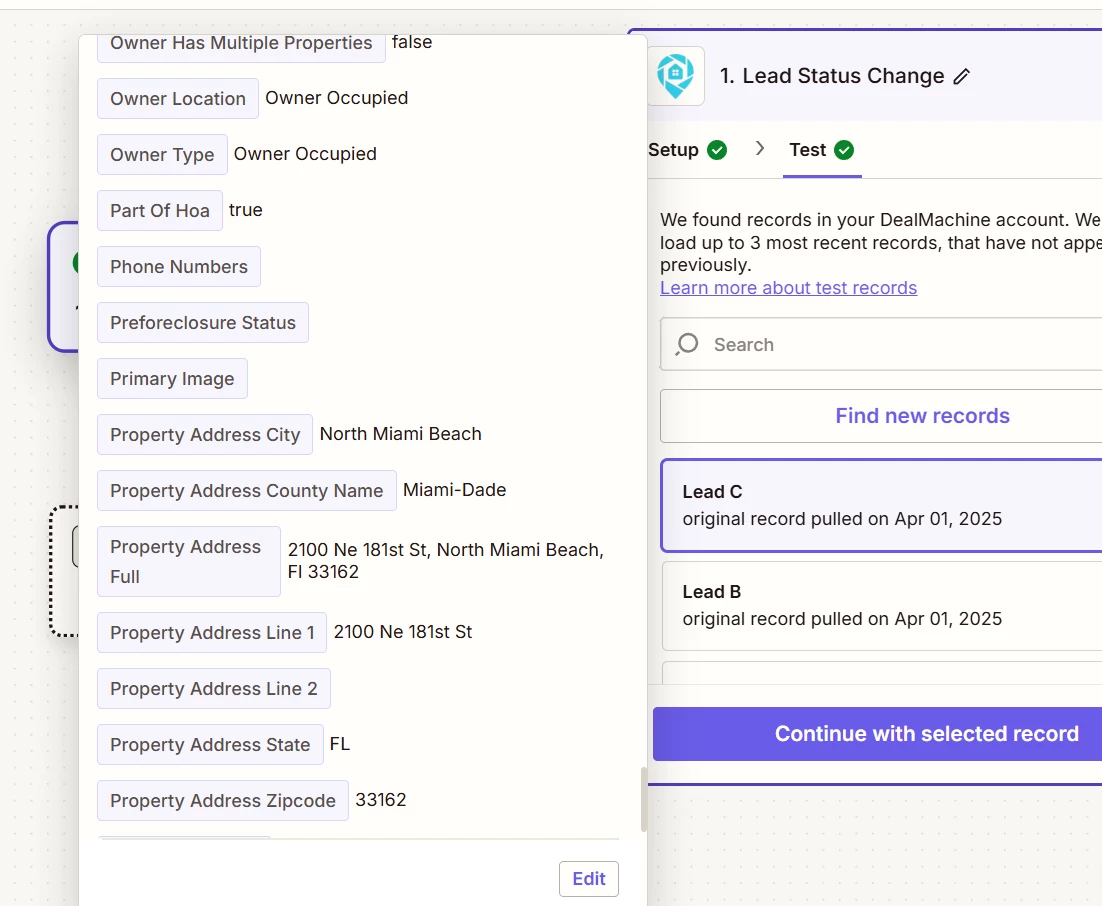Click the Edit button
The width and height of the screenshot is (1102, 906).
[589, 879]
